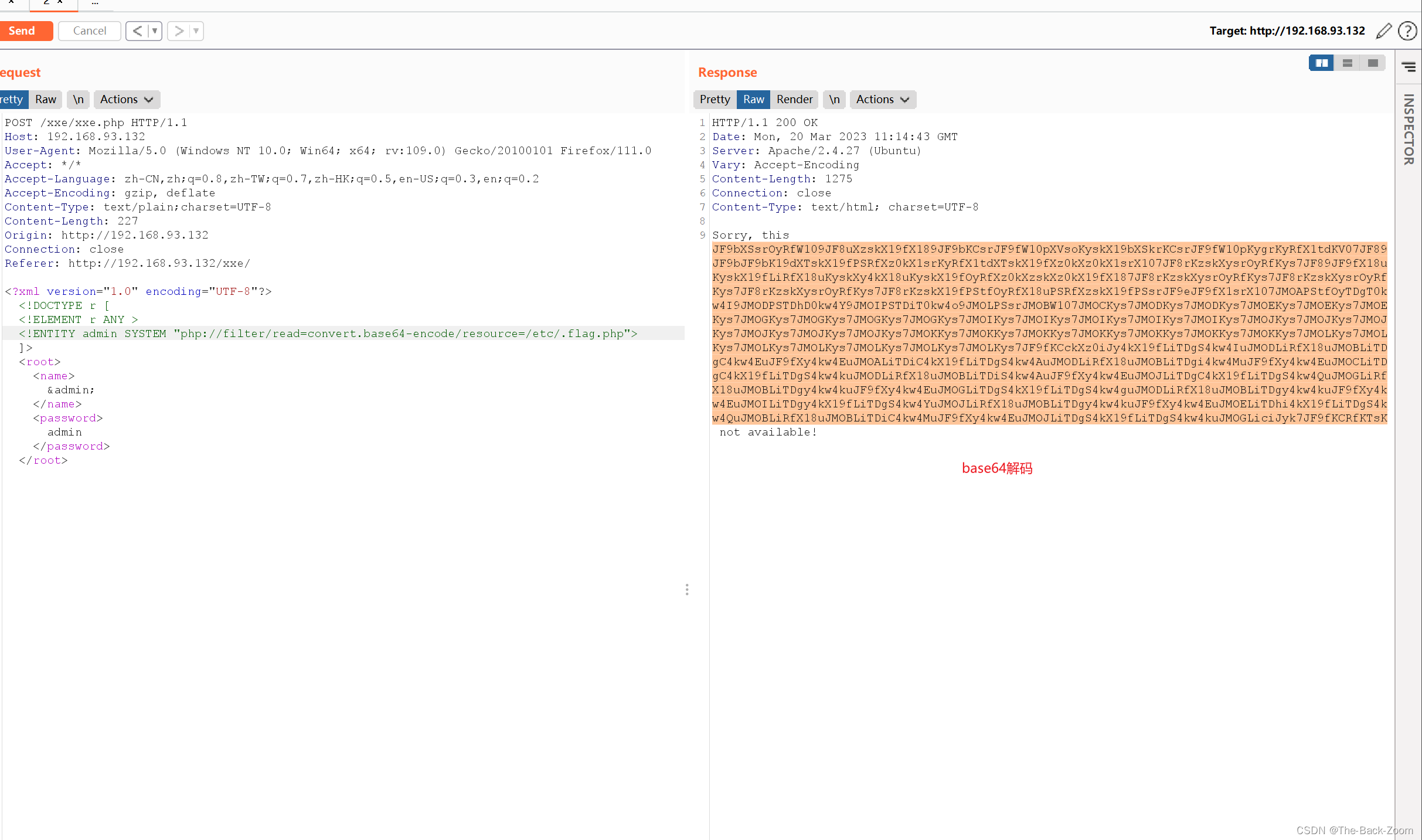This screenshot has height=840, width=1422.
Task: Select side-by-side layout icon
Action: point(1321,63)
